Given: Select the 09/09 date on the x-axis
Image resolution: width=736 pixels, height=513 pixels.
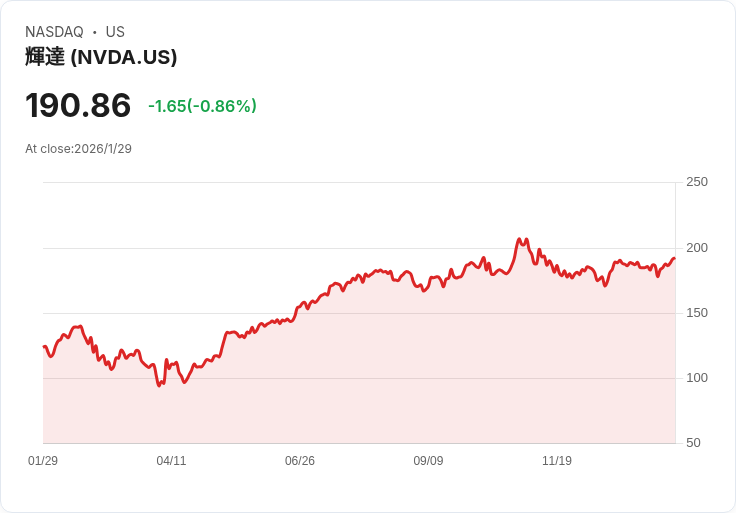Looking at the screenshot, I should [x=428, y=461].
